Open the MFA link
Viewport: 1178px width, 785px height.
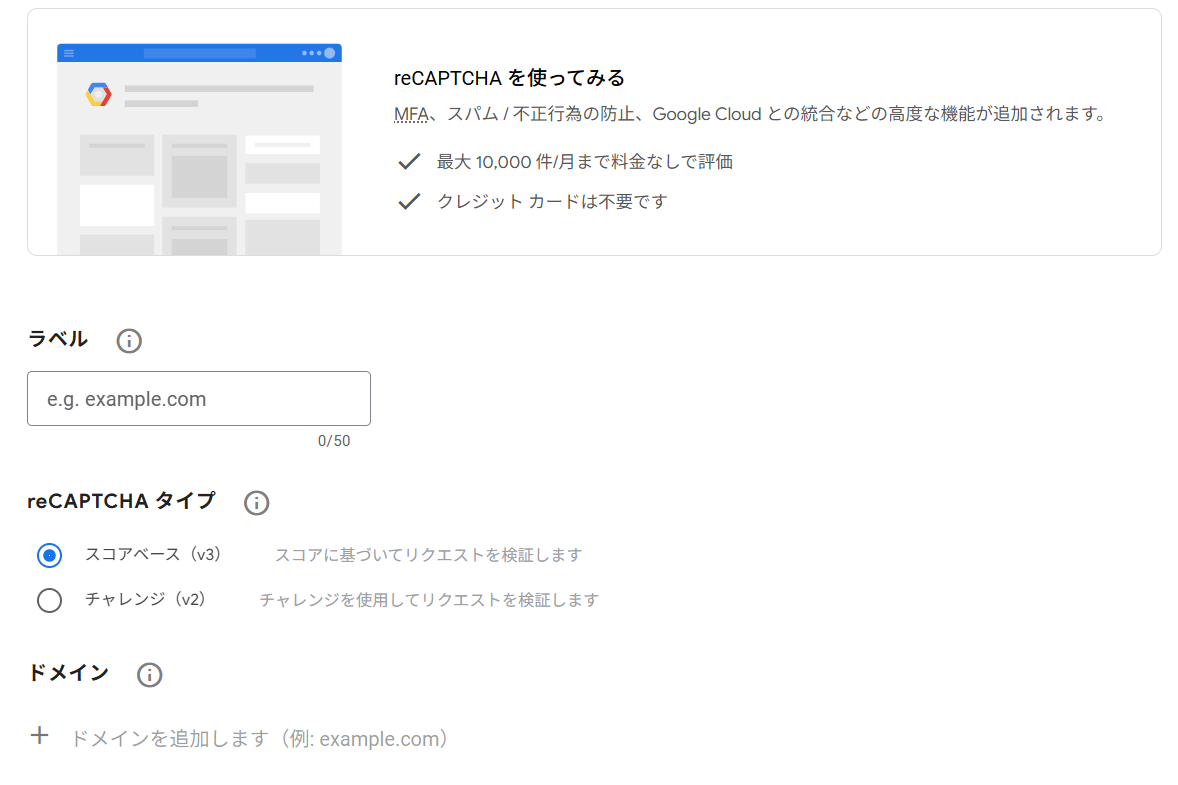coord(410,113)
